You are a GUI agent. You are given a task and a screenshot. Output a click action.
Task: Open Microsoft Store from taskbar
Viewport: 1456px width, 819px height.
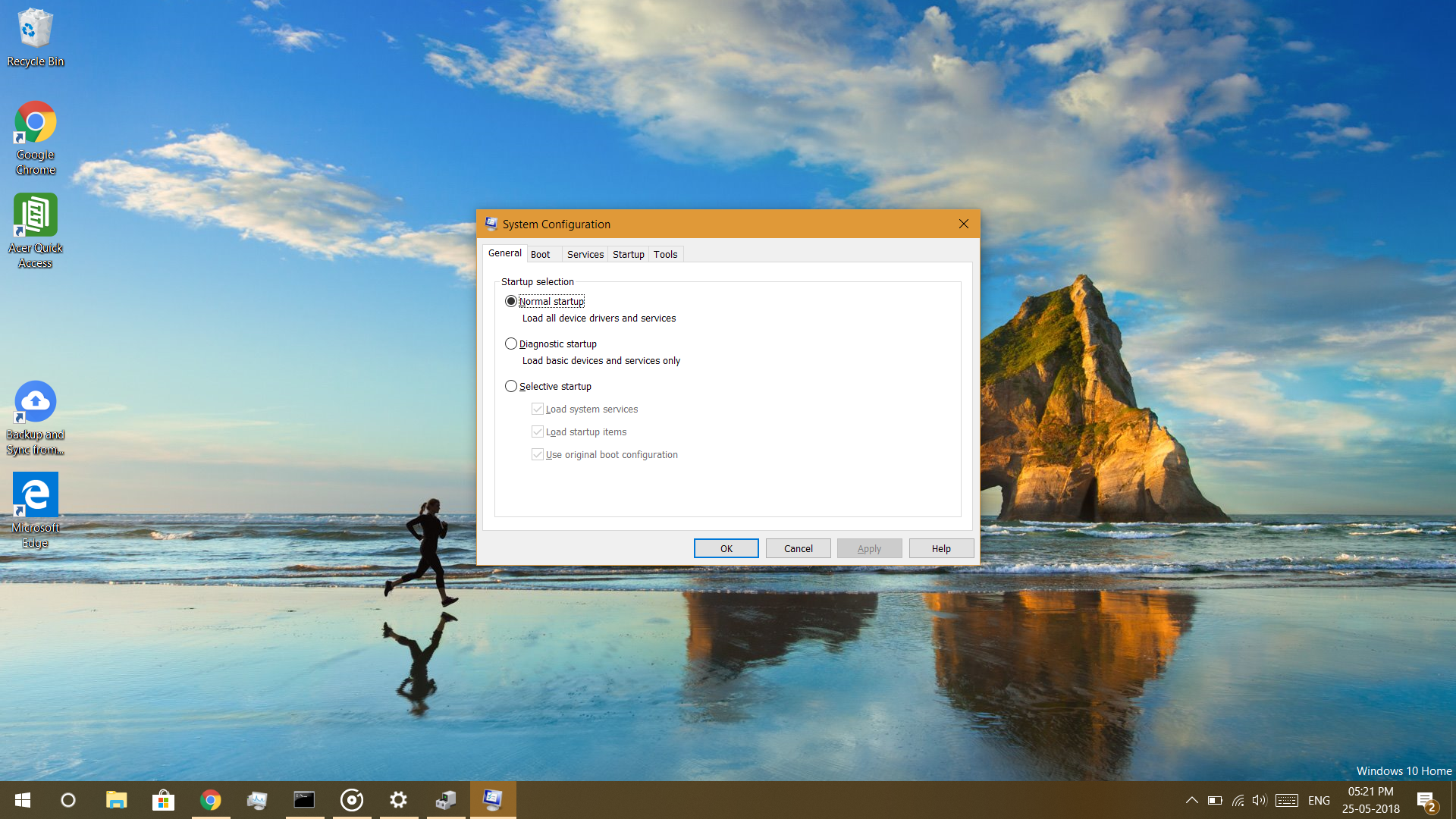point(163,799)
